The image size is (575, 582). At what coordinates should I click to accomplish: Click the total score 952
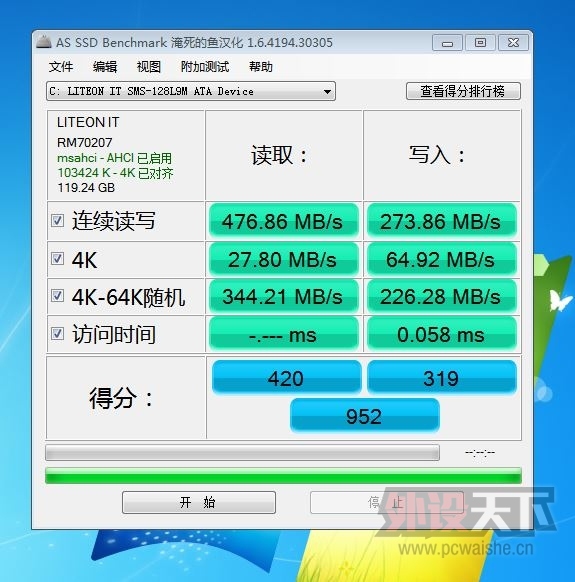coord(365,416)
